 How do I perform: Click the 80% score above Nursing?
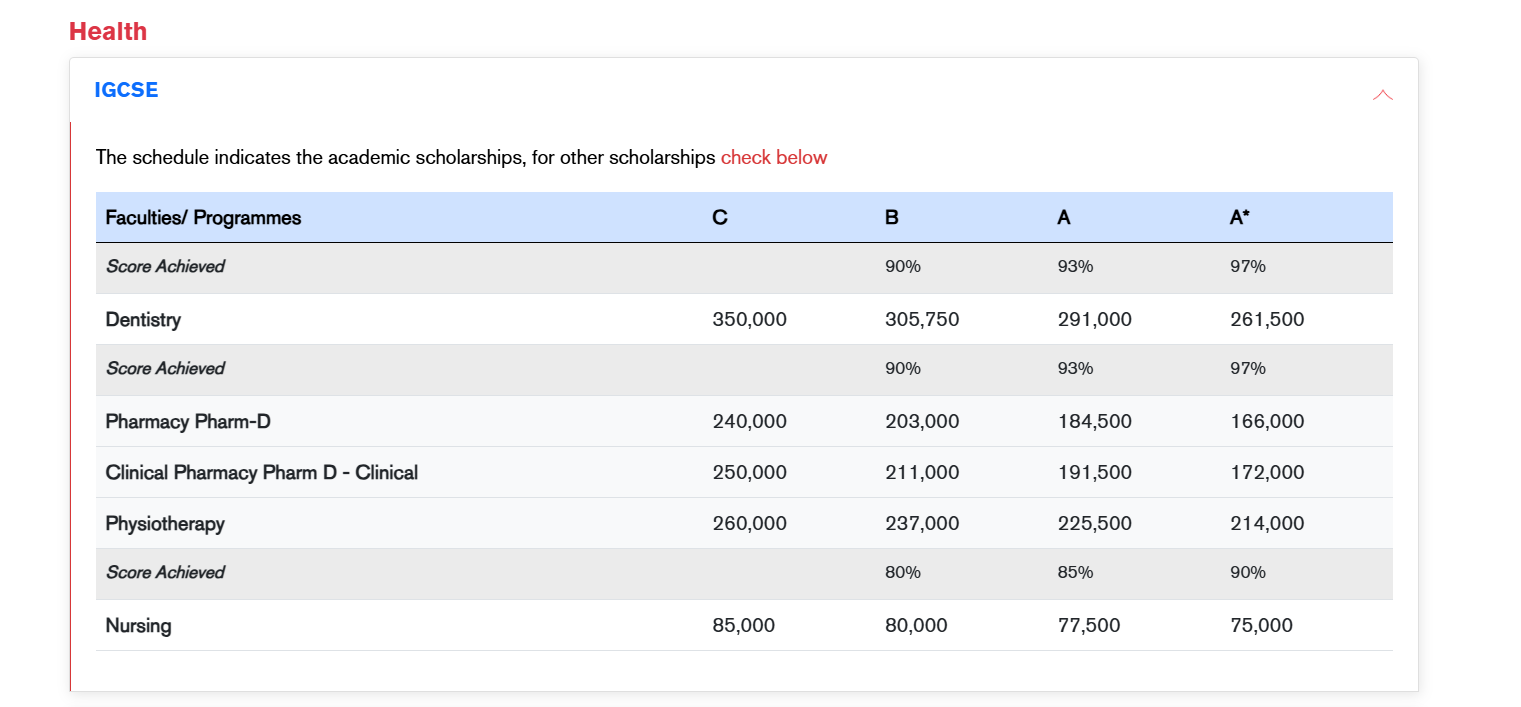tap(902, 573)
